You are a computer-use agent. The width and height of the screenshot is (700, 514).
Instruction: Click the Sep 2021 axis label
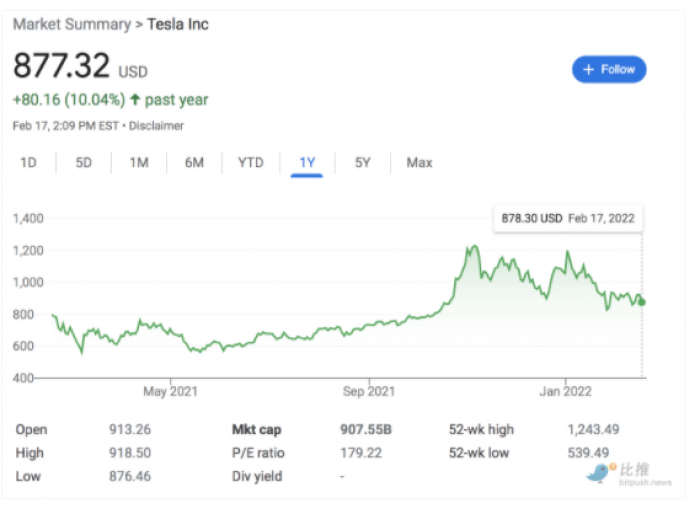pyautogui.click(x=369, y=392)
